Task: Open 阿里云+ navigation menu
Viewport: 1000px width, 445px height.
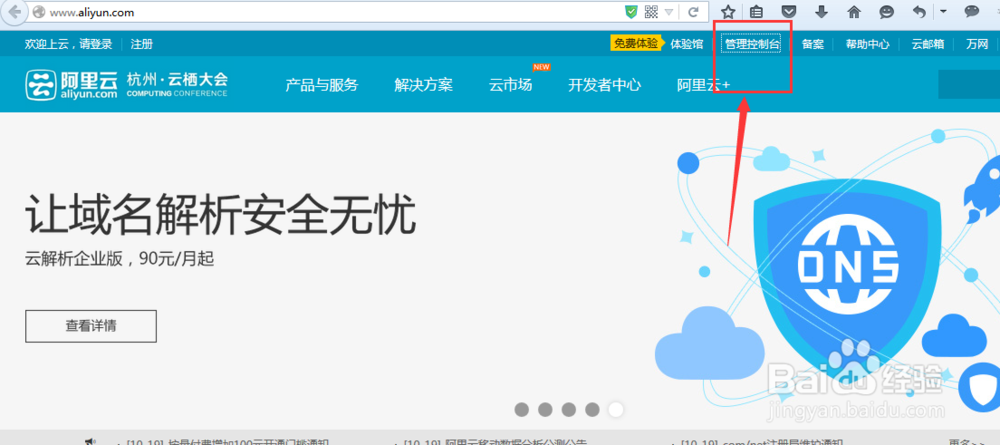Action: 703,85
